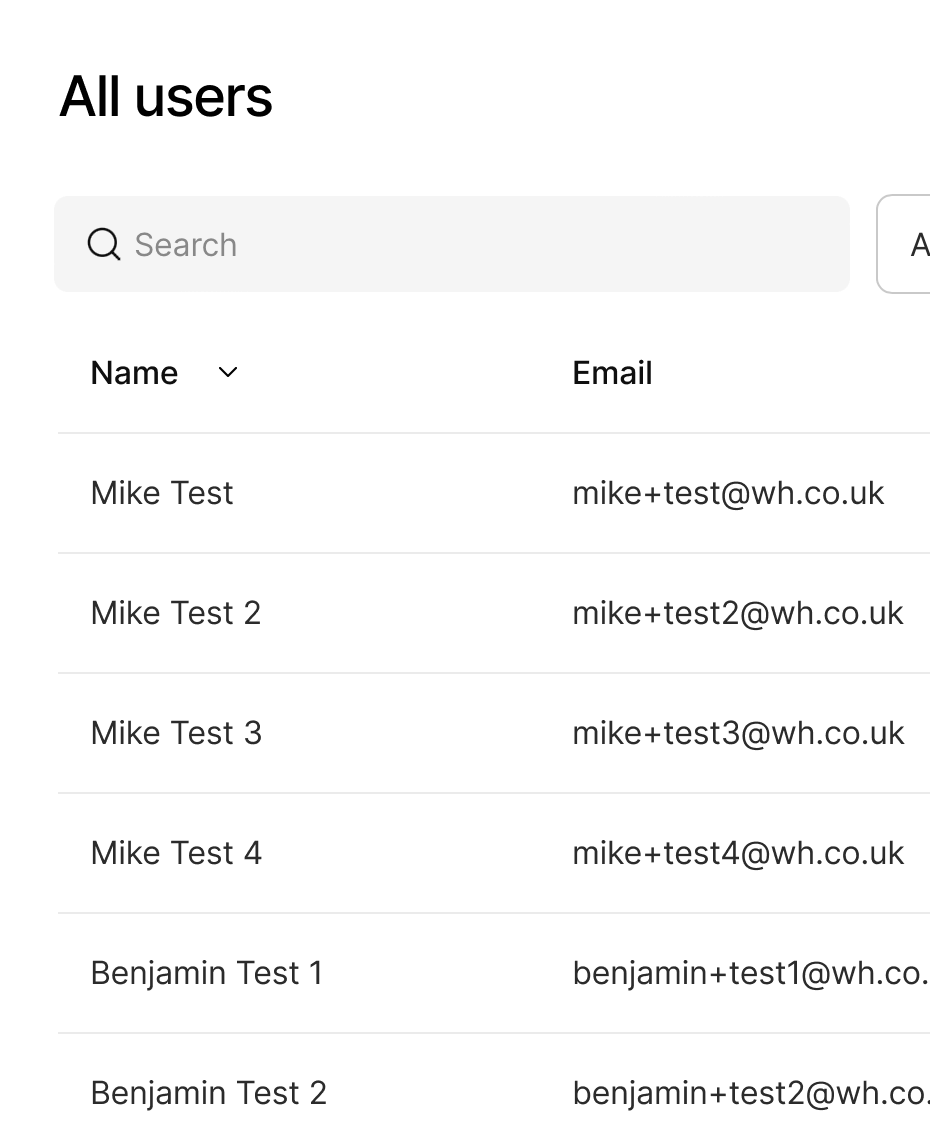The height and width of the screenshot is (1134, 930).
Task: Open the Mike Test 3 user
Action: (x=176, y=733)
